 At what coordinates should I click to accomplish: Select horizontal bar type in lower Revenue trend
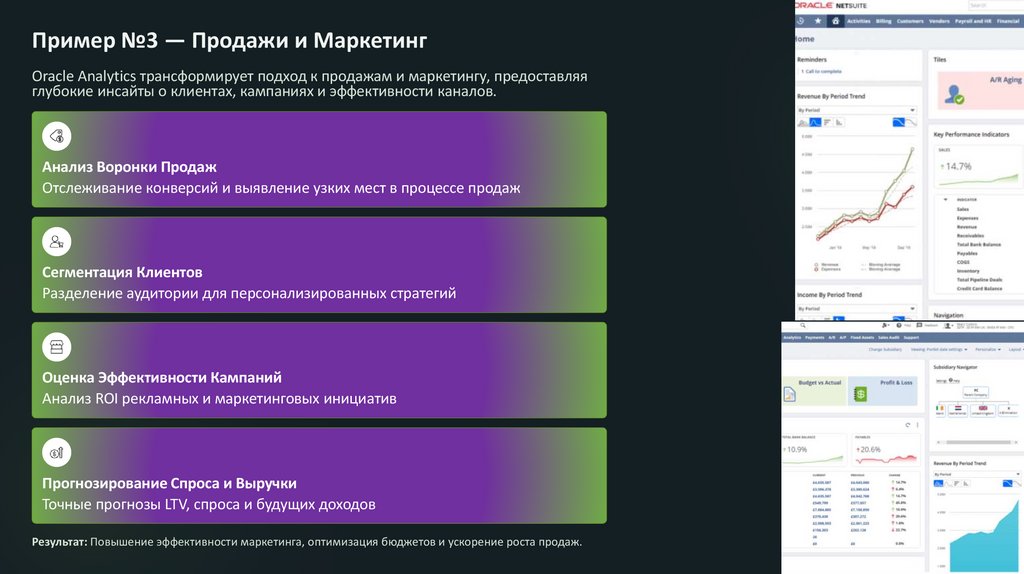(x=957, y=483)
